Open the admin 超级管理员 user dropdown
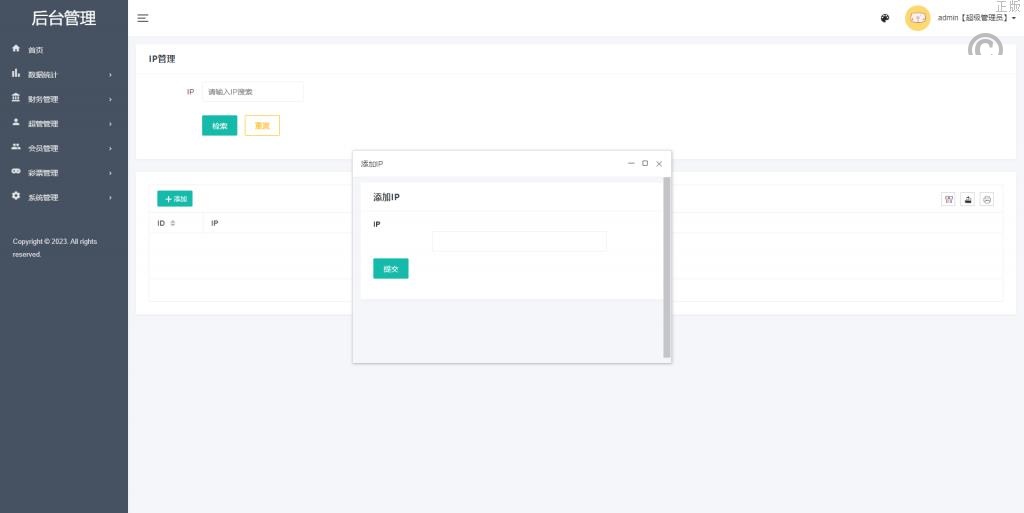 [976, 18]
